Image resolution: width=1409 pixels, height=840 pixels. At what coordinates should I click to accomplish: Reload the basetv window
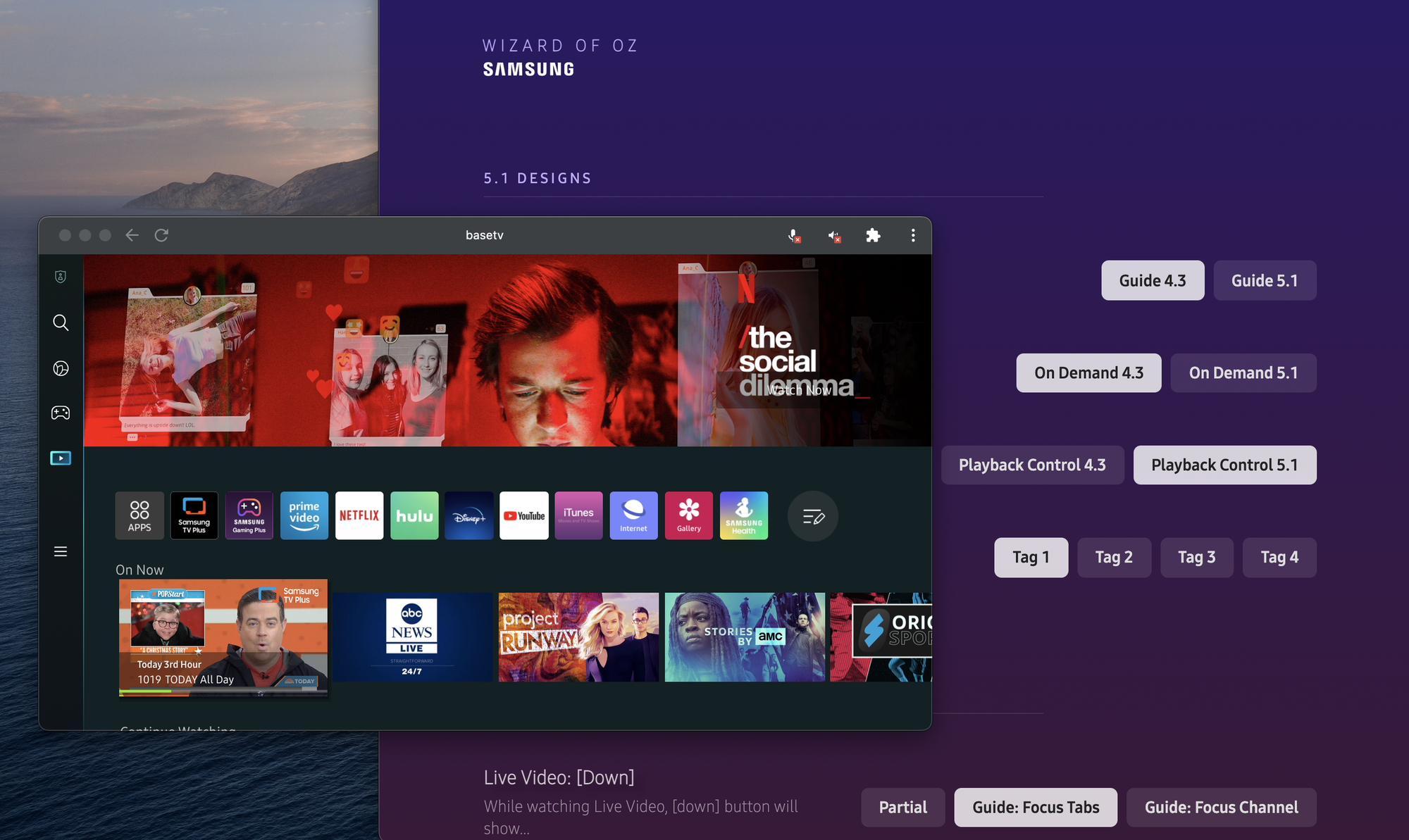(x=161, y=235)
